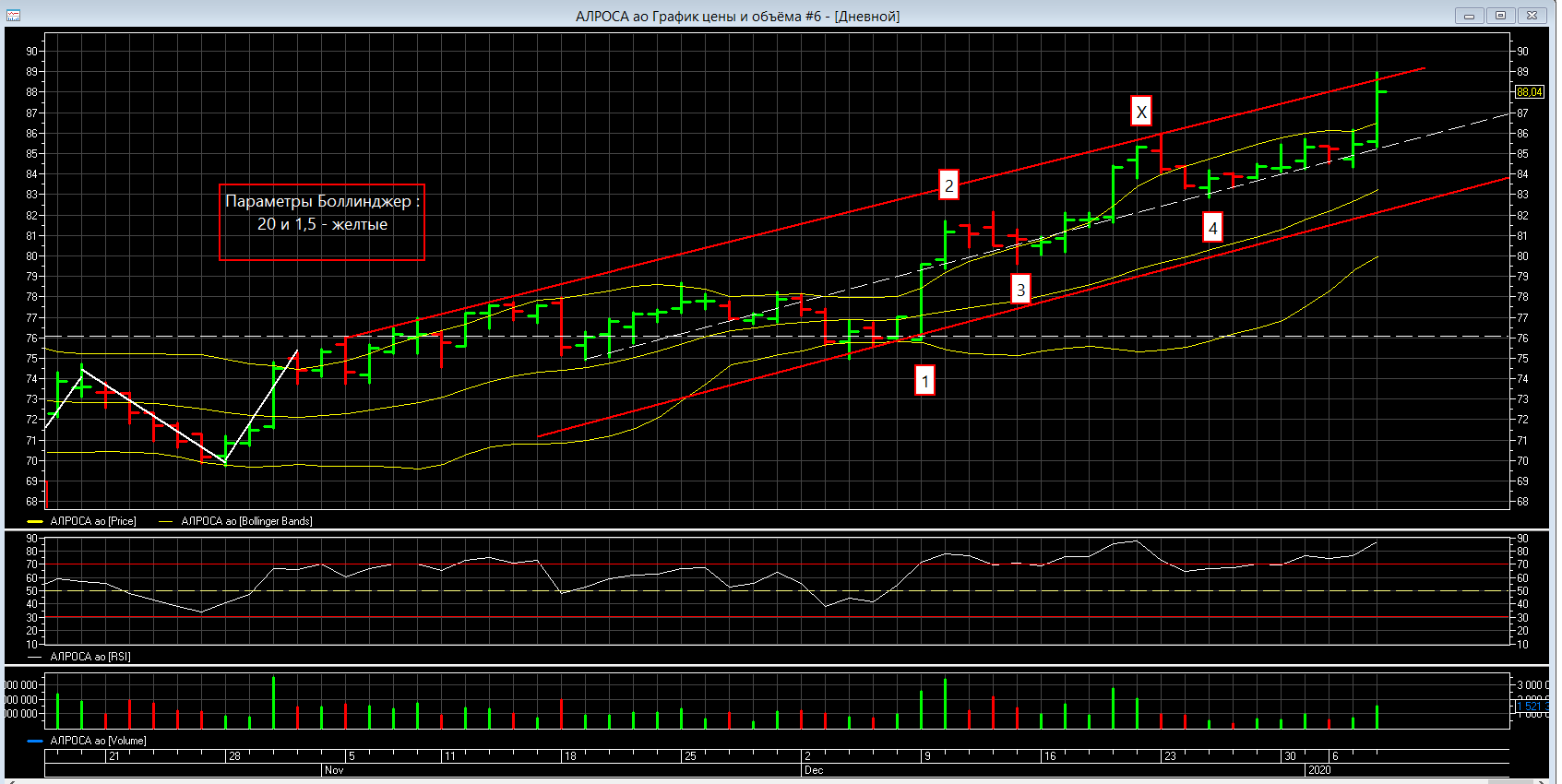Select the 'Параметры Боллинджер' text annotation box
This screenshot has height=784, width=1562.
click(322, 222)
